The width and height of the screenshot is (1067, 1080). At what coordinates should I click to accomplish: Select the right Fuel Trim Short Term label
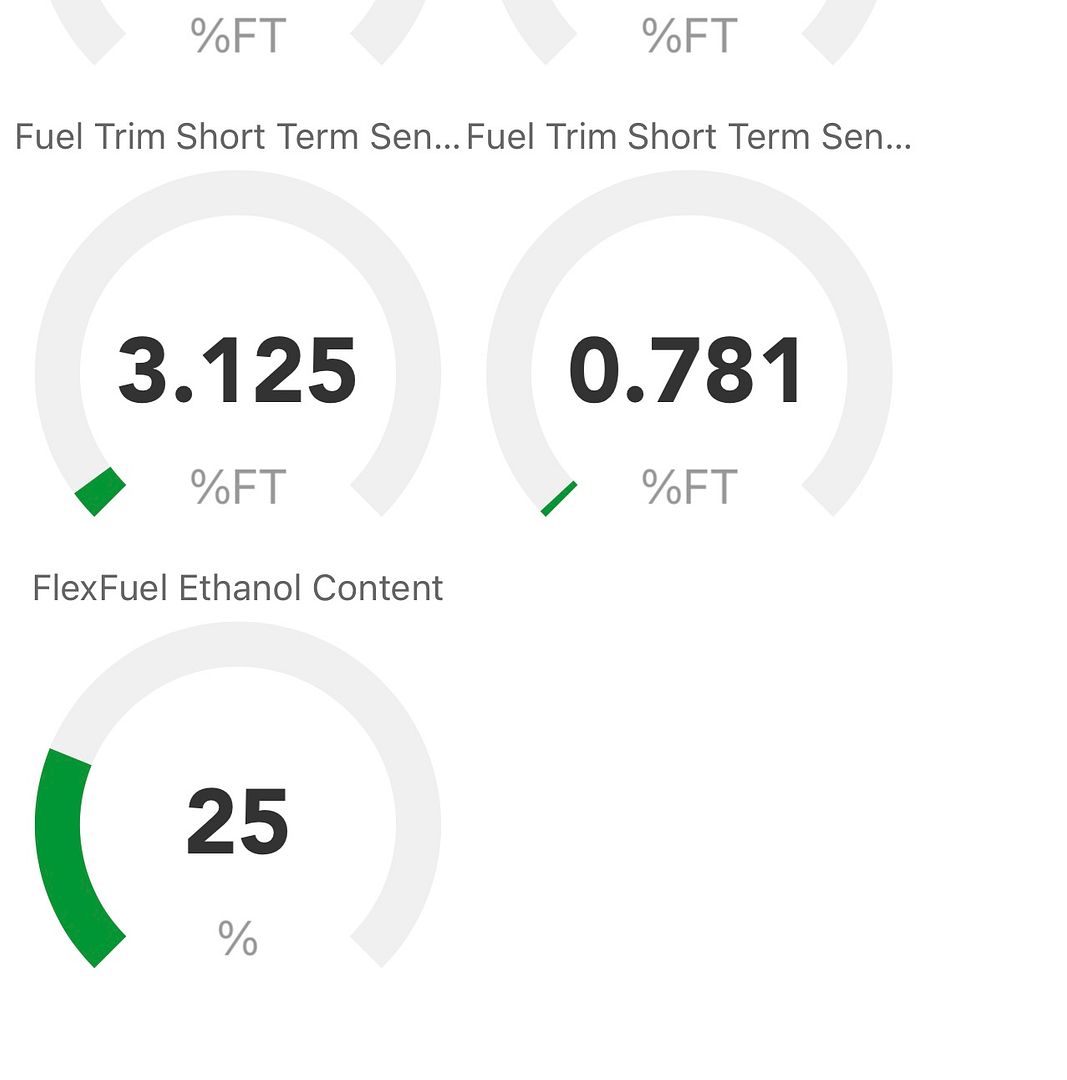(689, 136)
